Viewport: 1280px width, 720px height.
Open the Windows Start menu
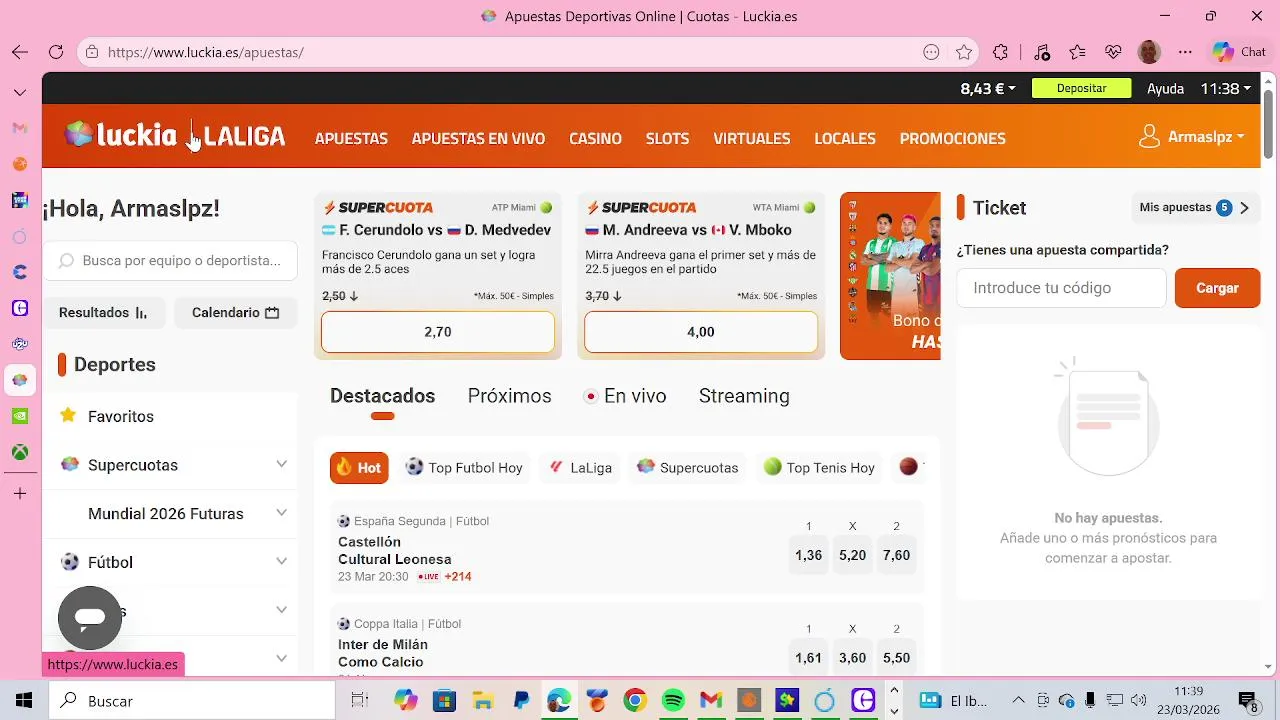point(24,701)
